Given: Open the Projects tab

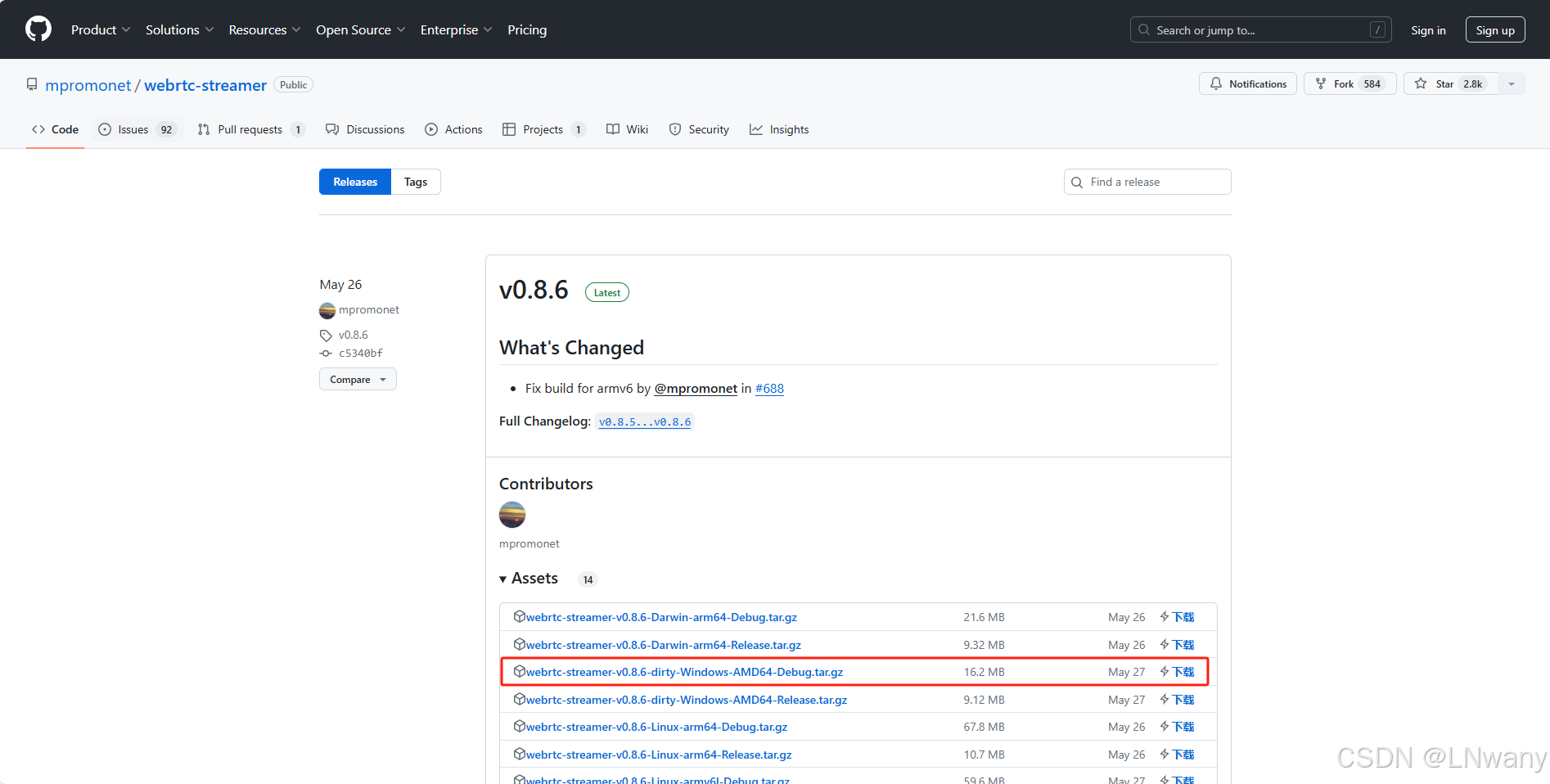Looking at the screenshot, I should pyautogui.click(x=544, y=129).
